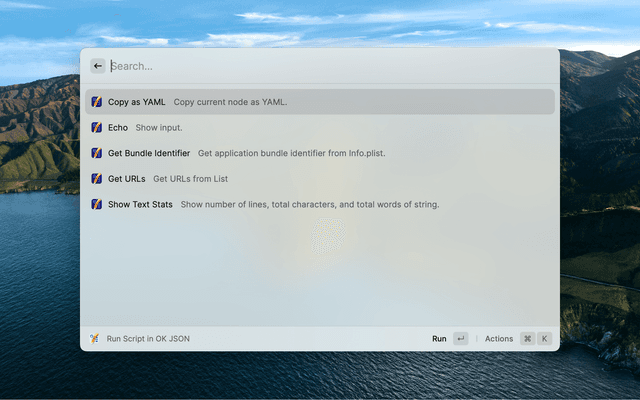Click the Get URLs script icon
Screen dimensions: 640x400
click(97, 179)
